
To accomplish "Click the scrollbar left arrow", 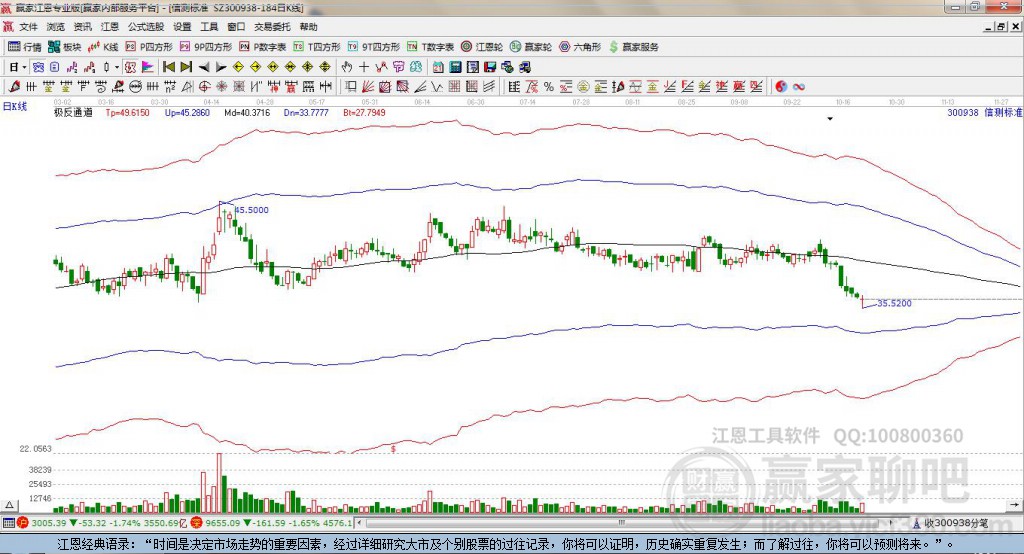I will coord(359,523).
